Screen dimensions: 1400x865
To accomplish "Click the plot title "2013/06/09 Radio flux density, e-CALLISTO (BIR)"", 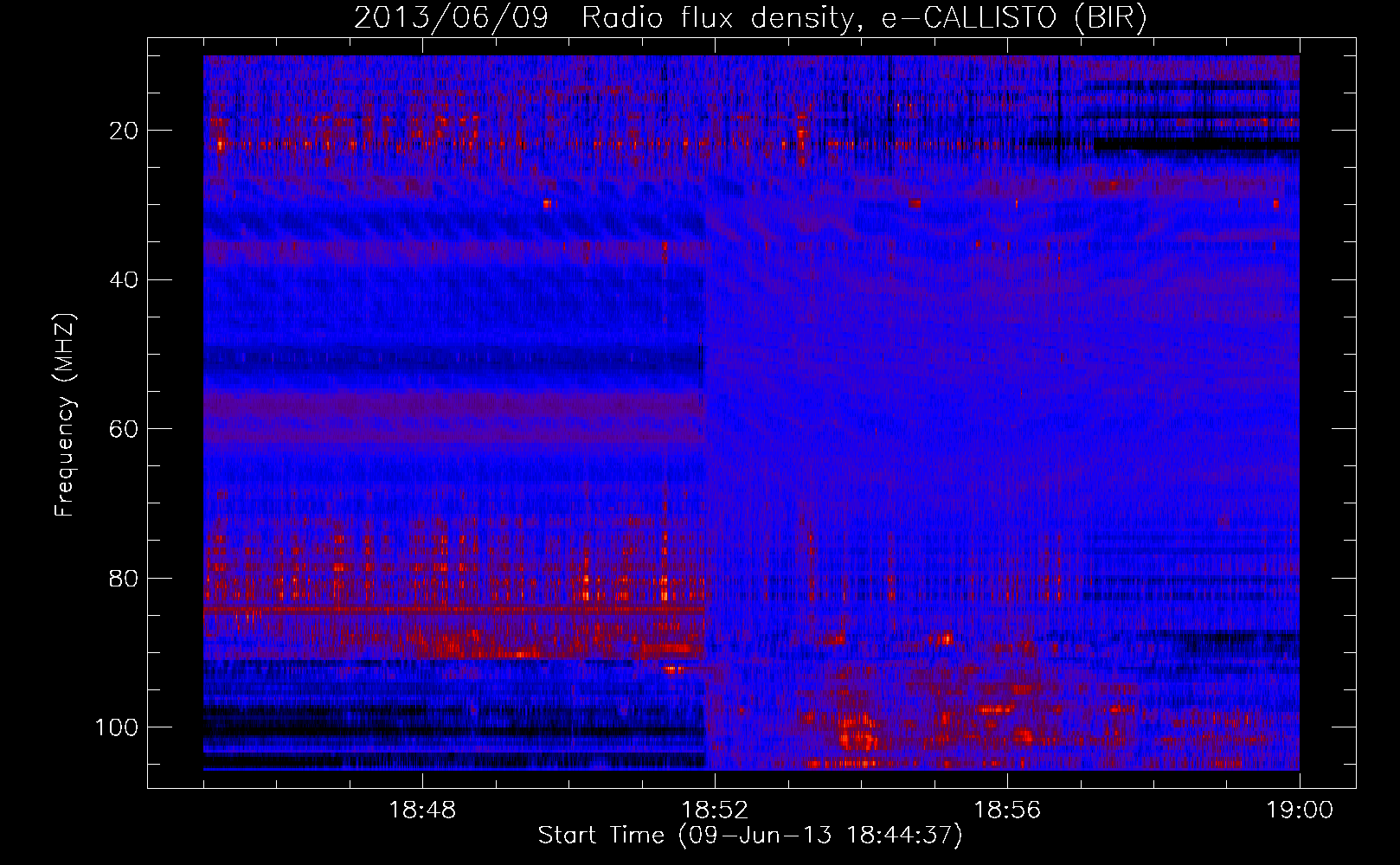I will [750, 18].
